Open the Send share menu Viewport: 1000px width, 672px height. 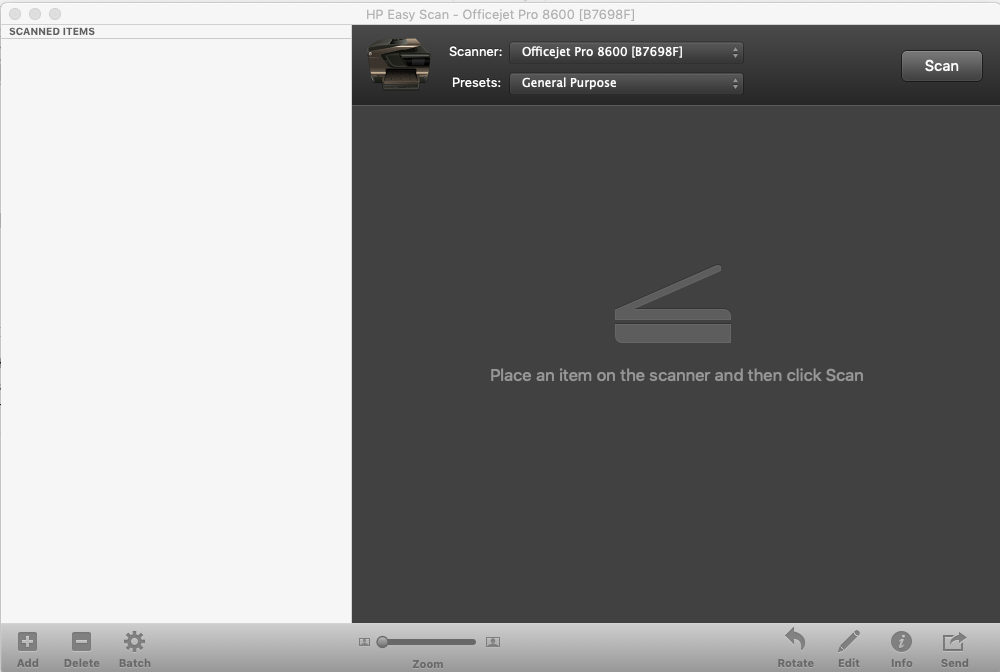tap(954, 641)
